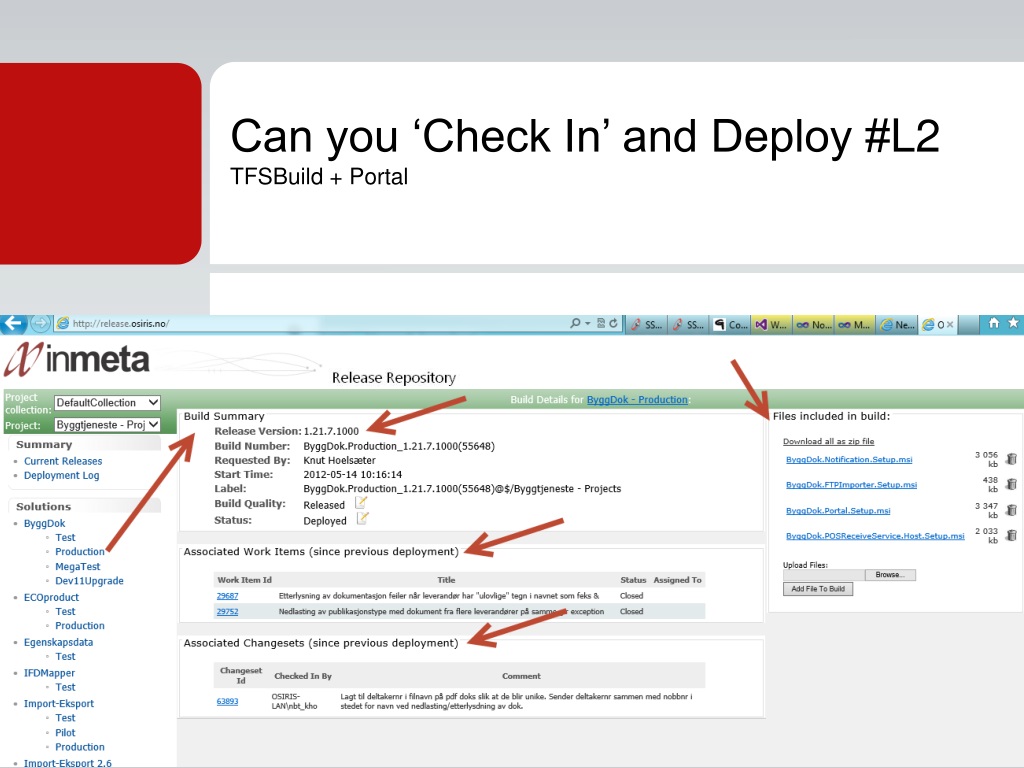The width and height of the screenshot is (1024, 768).
Task: Click the compatibility view icon in address bar
Action: pyautogui.click(x=601, y=323)
